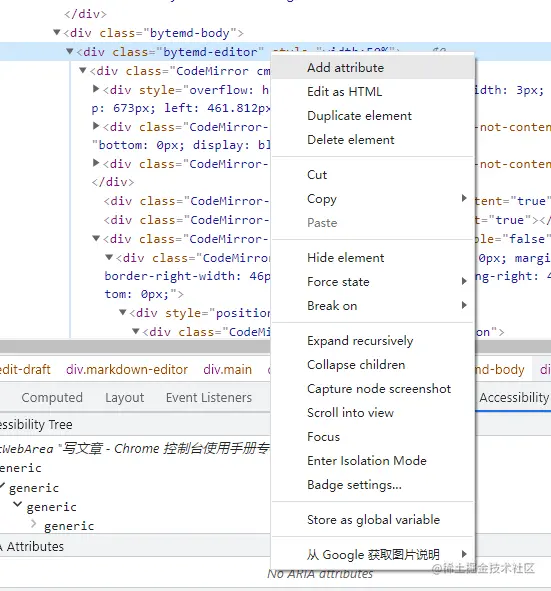
Task: Collapse the CodeMirror cm div node
Action: pos(83,70)
